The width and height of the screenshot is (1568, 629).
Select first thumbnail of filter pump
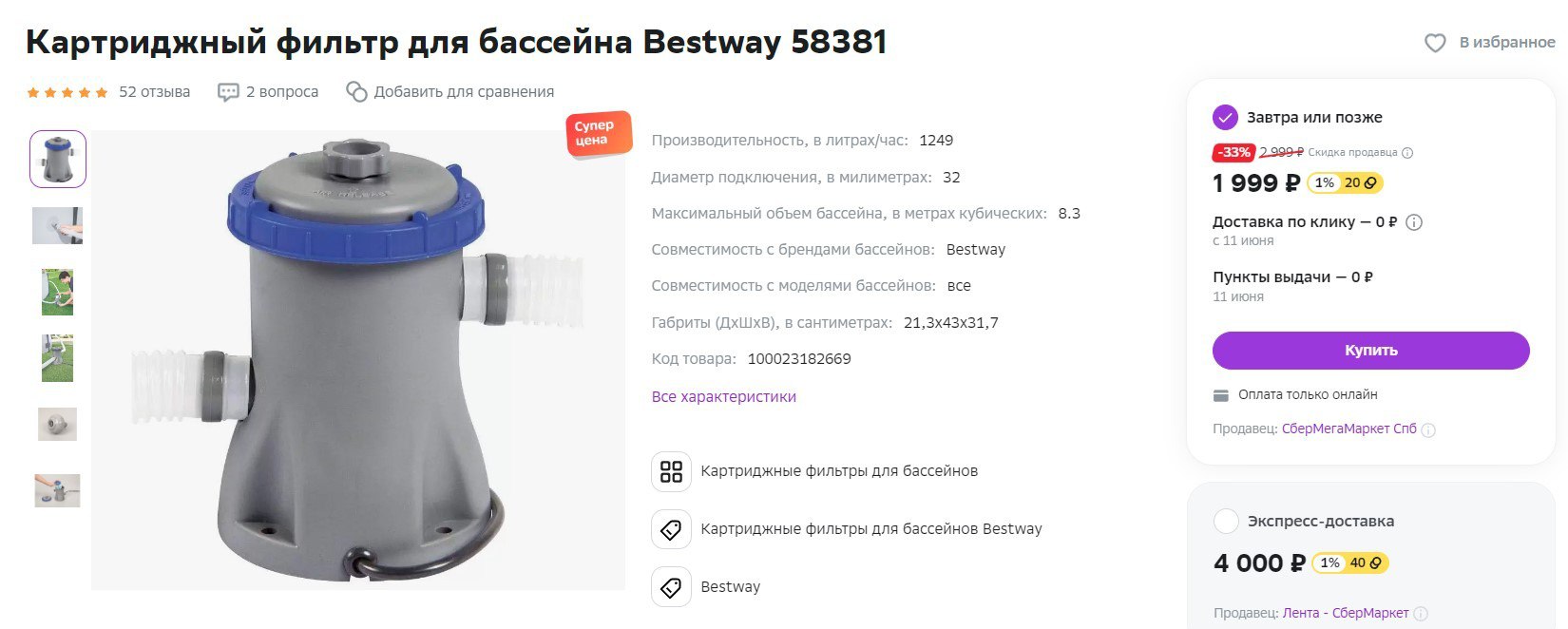tap(58, 160)
